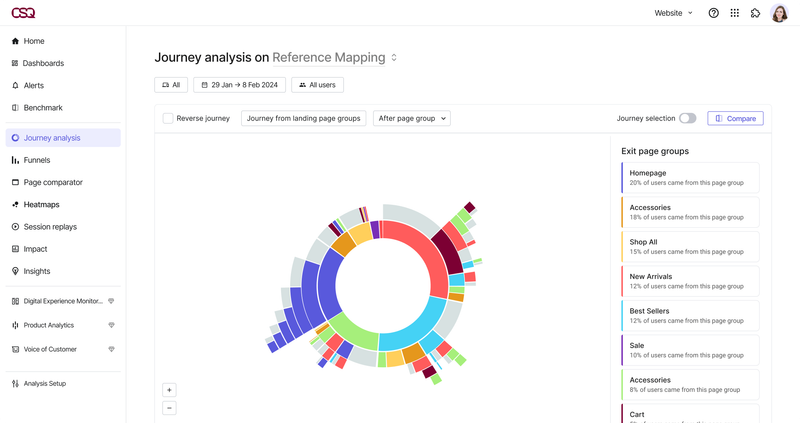Expand the Website dropdown
Image resolution: width=800 pixels, height=423 pixels.
(x=673, y=13)
